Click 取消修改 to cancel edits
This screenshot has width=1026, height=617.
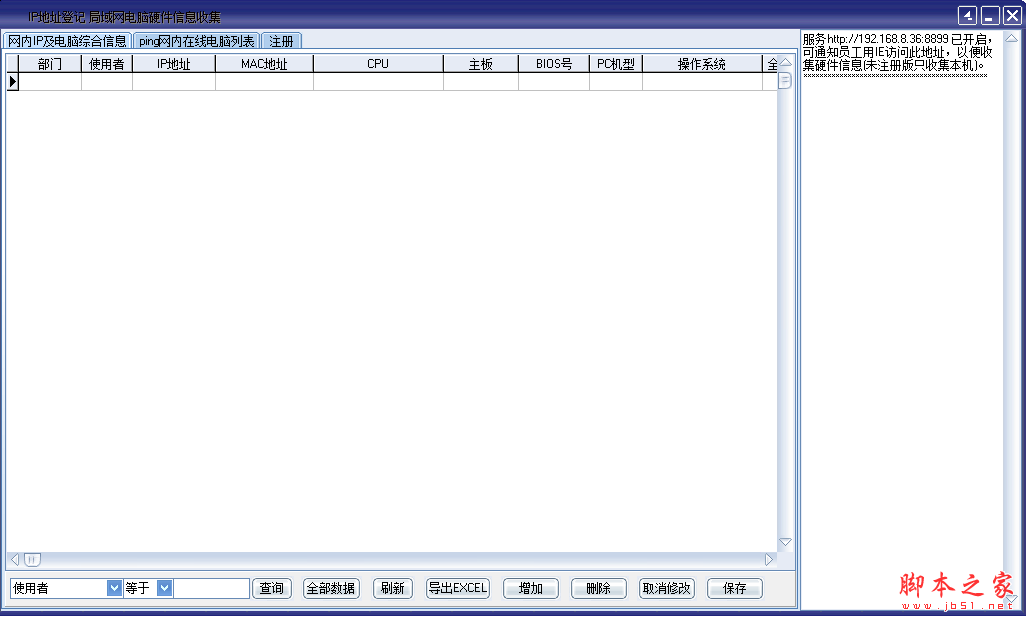(666, 588)
